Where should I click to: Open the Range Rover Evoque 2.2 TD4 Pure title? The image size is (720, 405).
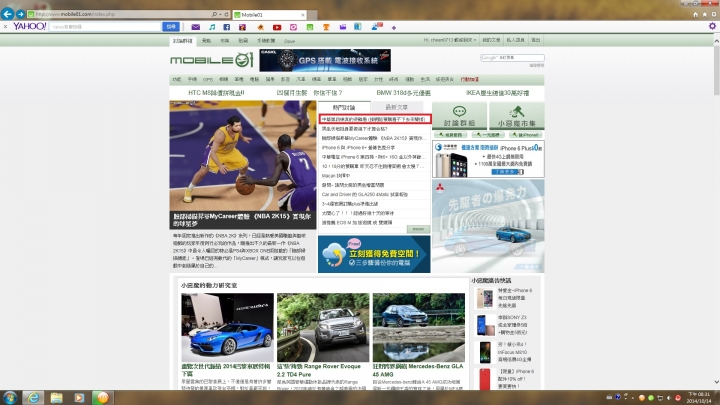tap(319, 371)
